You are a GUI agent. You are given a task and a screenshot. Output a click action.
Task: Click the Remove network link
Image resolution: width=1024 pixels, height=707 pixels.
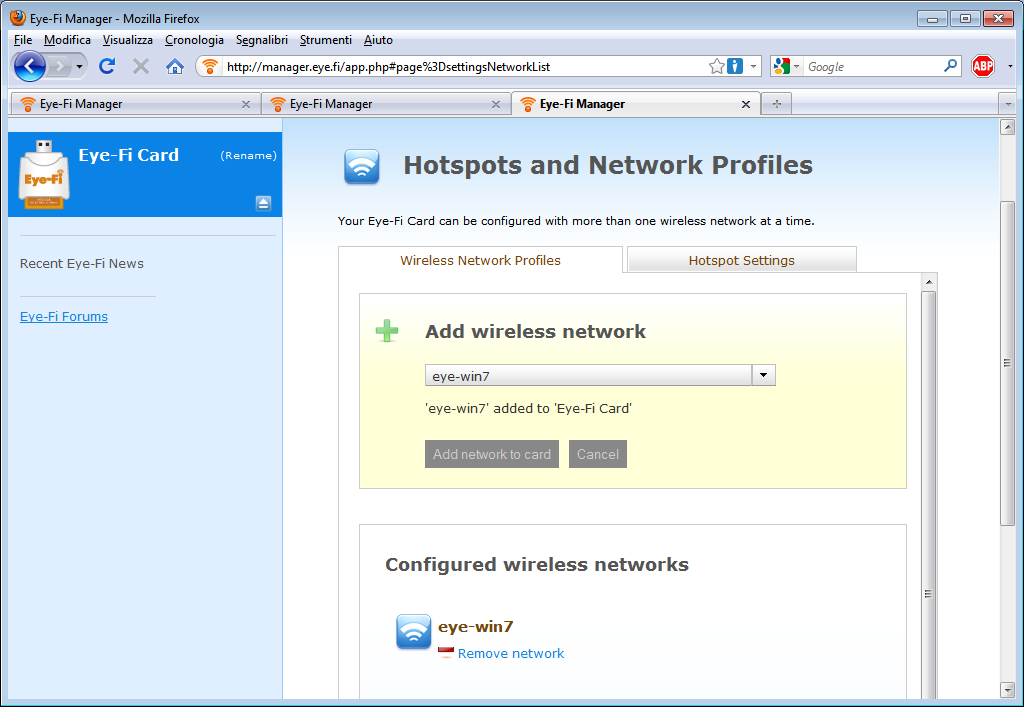tap(511, 653)
